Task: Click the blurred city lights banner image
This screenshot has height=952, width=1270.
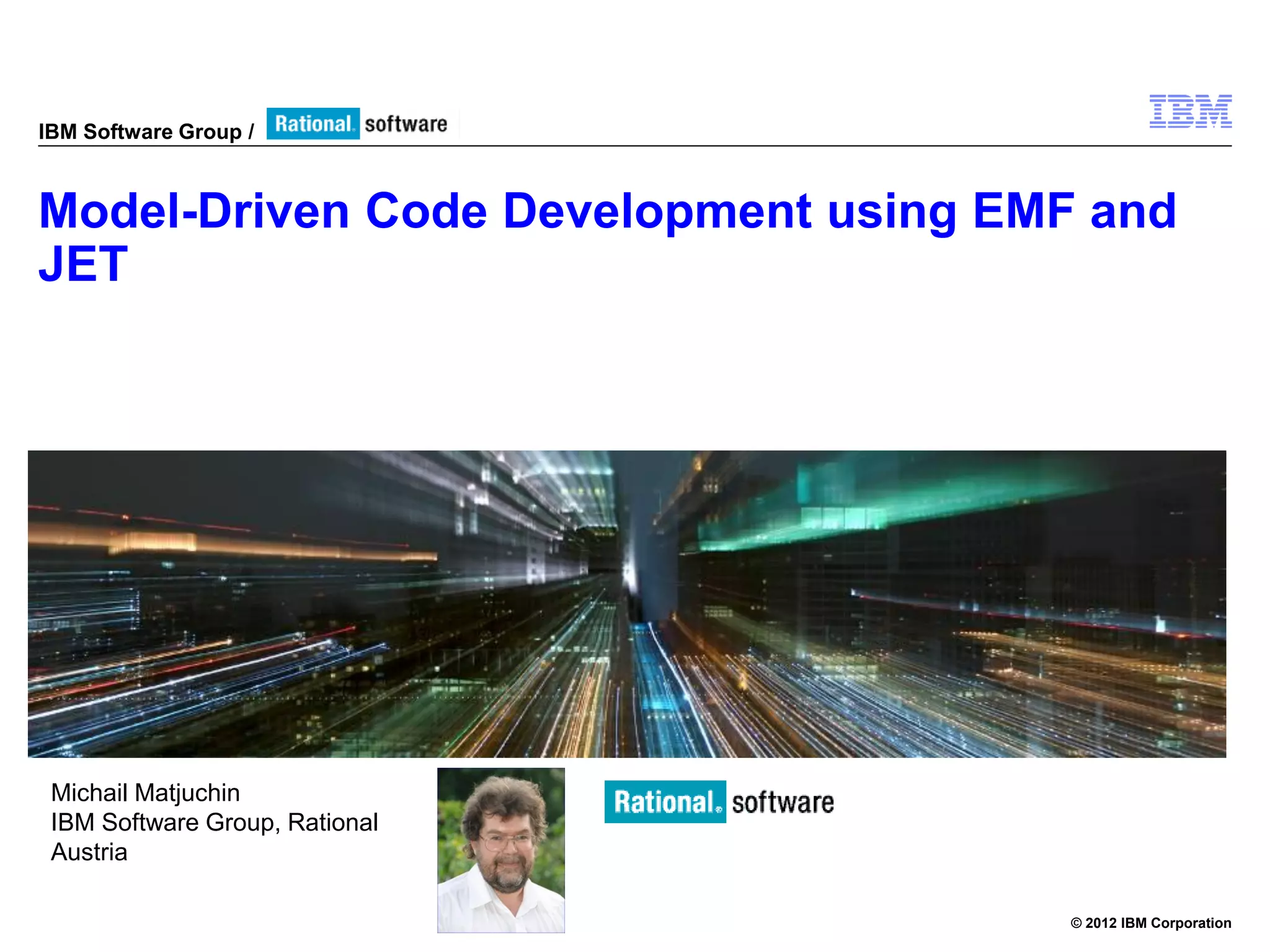Action: tap(626, 604)
